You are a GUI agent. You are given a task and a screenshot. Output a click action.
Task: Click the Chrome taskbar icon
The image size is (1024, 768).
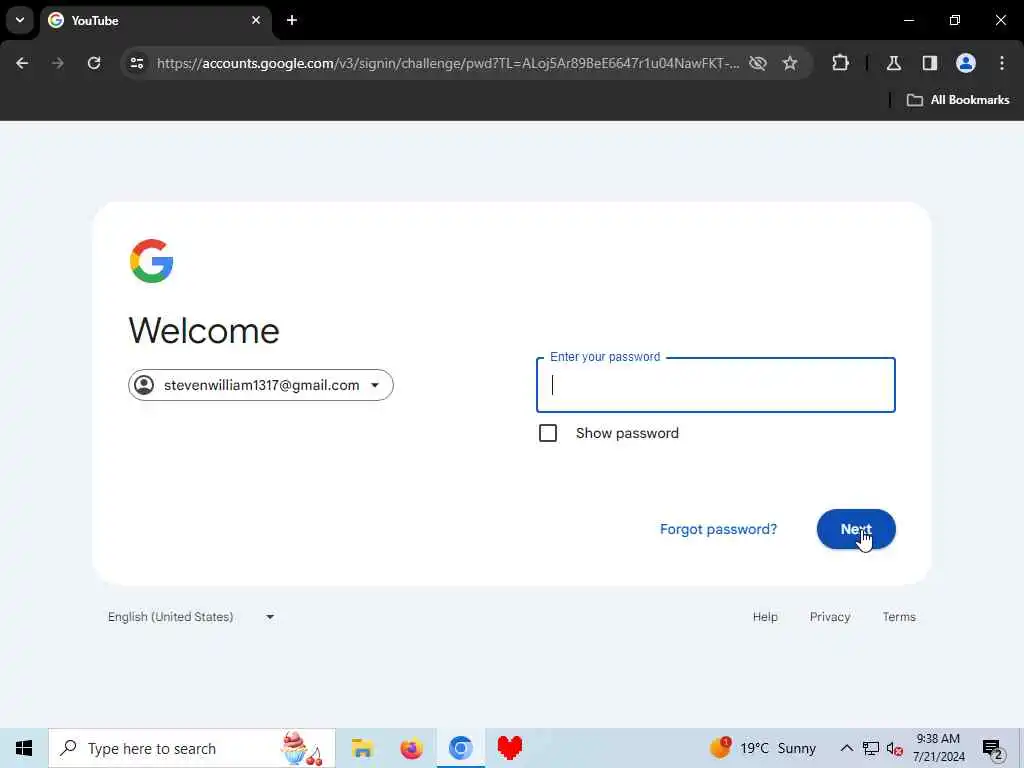pyautogui.click(x=460, y=748)
